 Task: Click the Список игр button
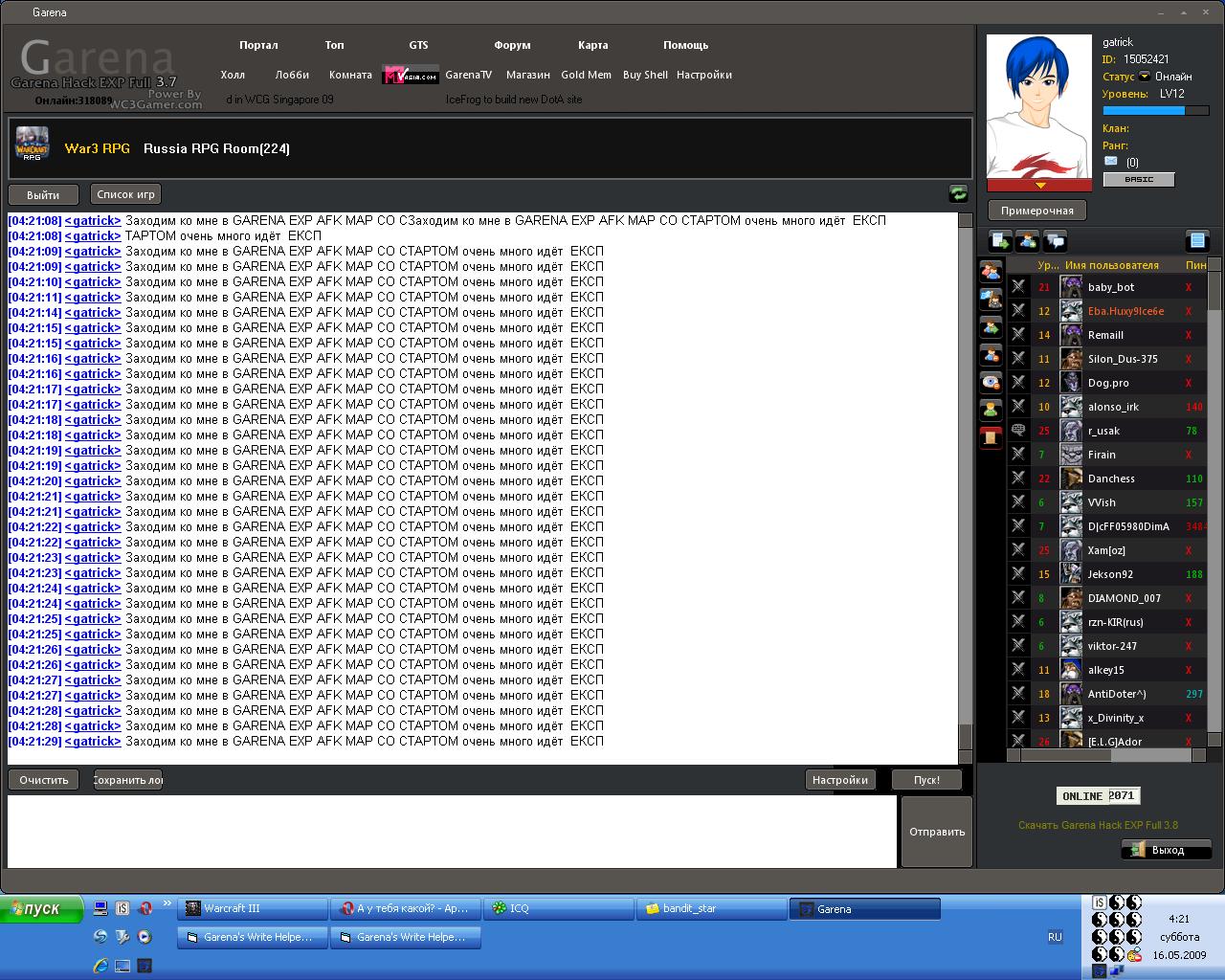[125, 194]
